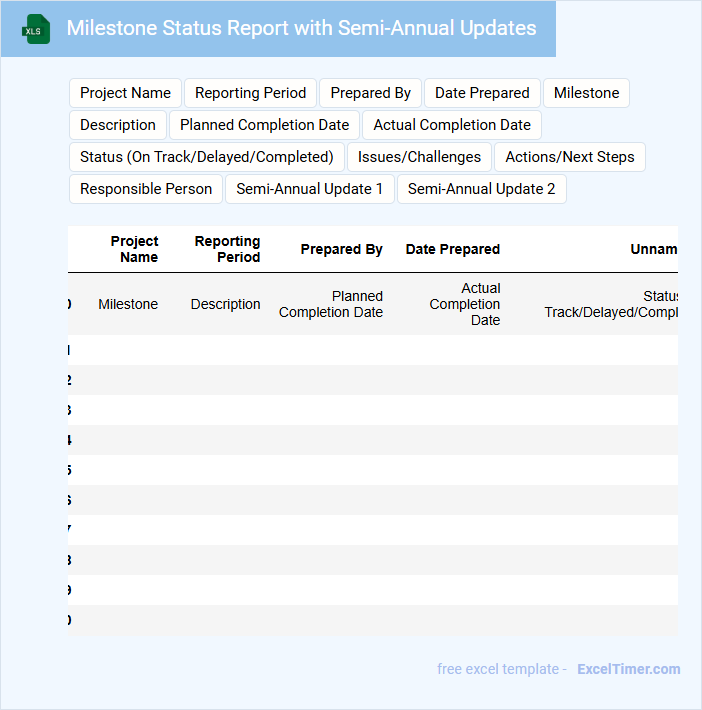702x710 pixels.
Task: Click the Planned Completion Date table cell
Action: tap(331, 304)
